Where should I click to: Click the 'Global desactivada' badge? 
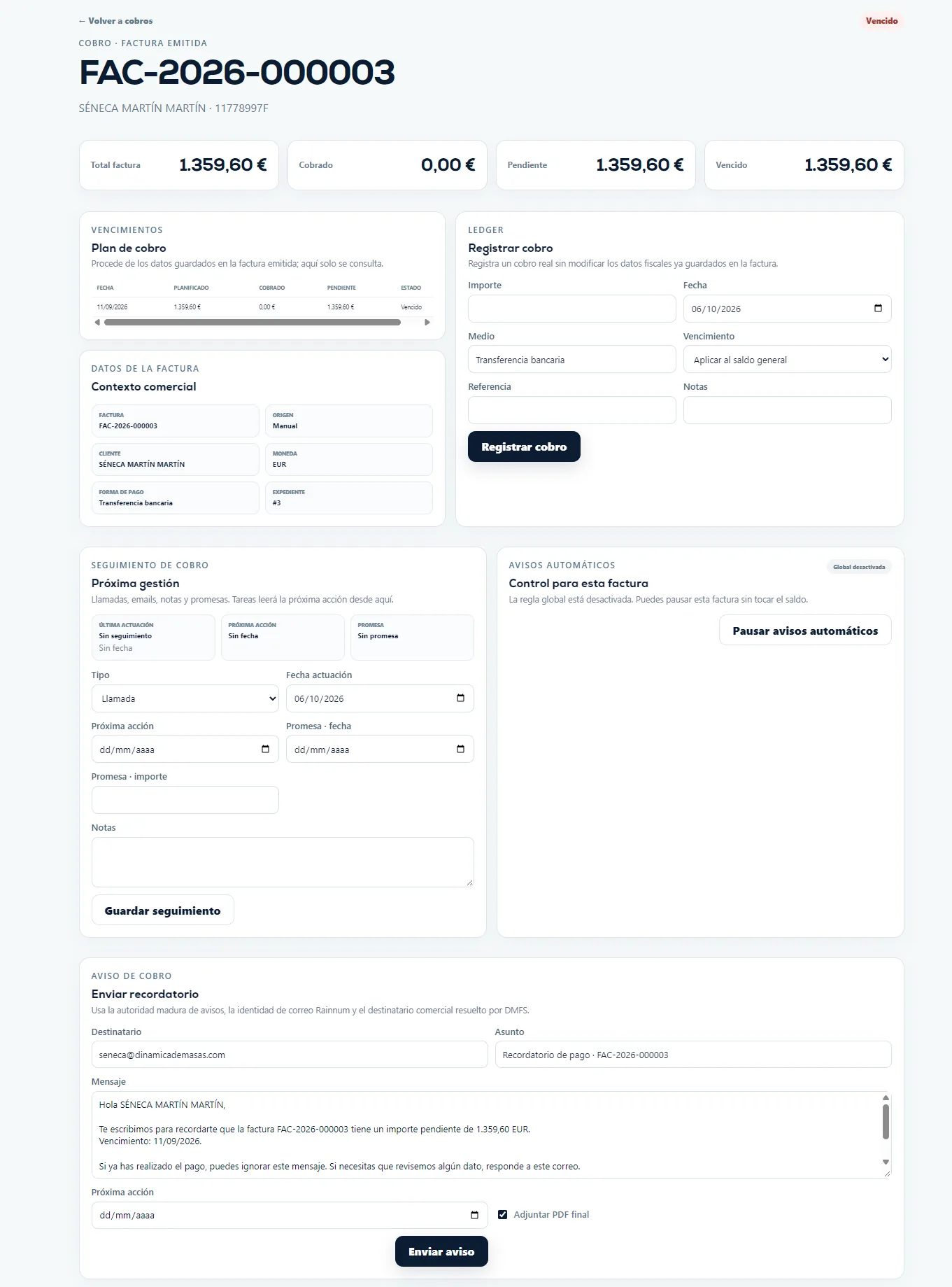coord(859,567)
